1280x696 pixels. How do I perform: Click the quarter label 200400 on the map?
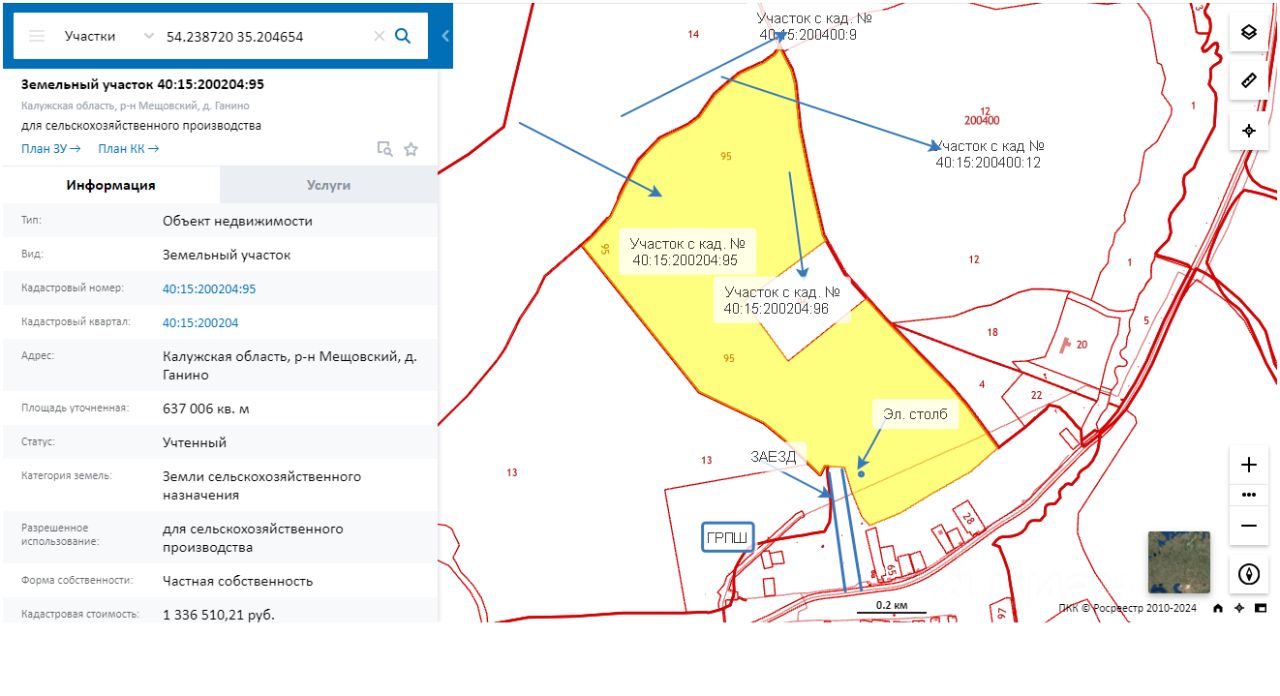pos(982,120)
